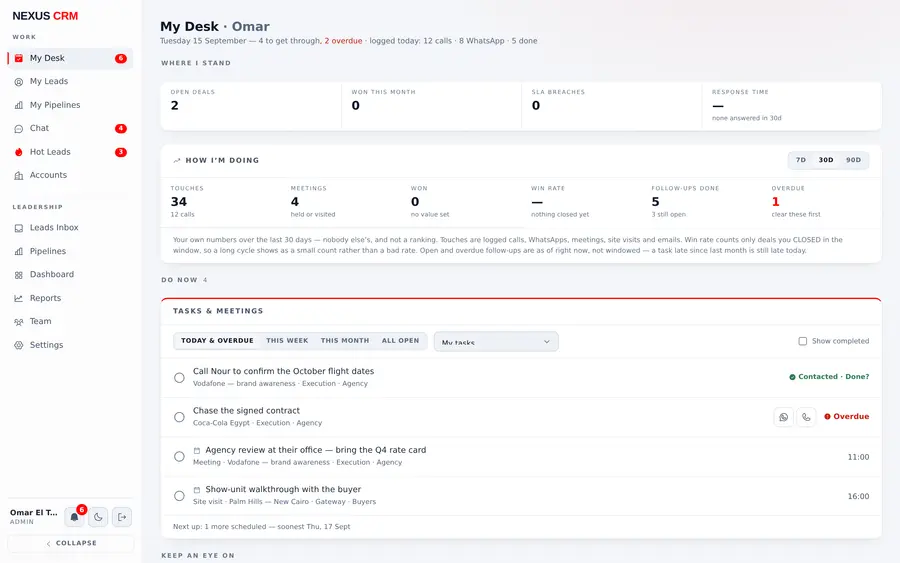Click the SLA Breaches card
Image resolution: width=900 pixels, height=563 pixels.
coord(612,106)
